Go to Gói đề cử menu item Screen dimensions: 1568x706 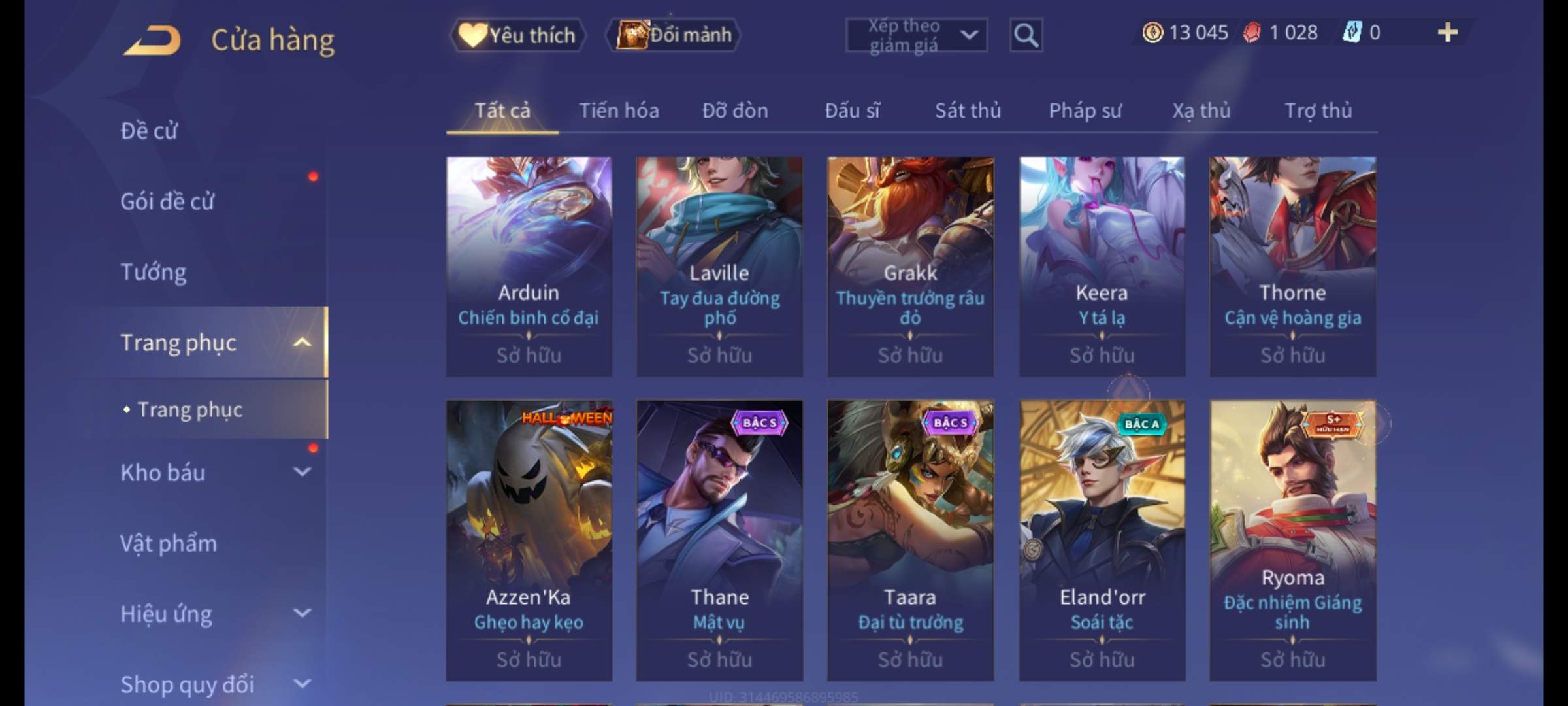(x=167, y=201)
